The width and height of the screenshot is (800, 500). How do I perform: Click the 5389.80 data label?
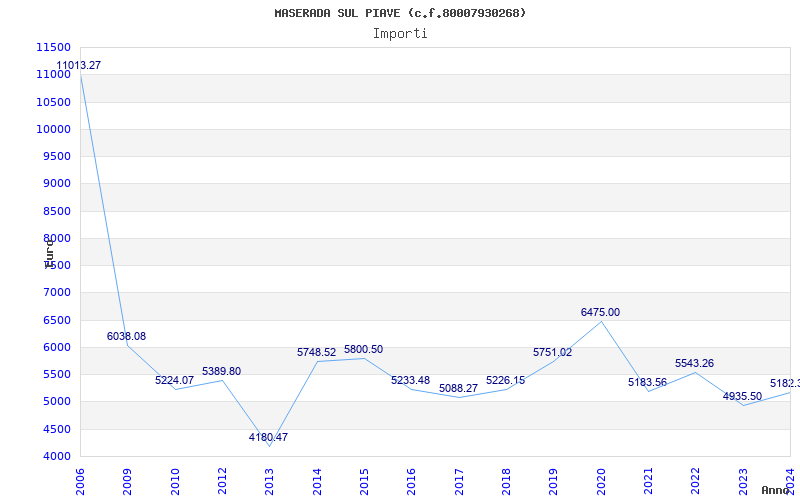[x=221, y=371]
